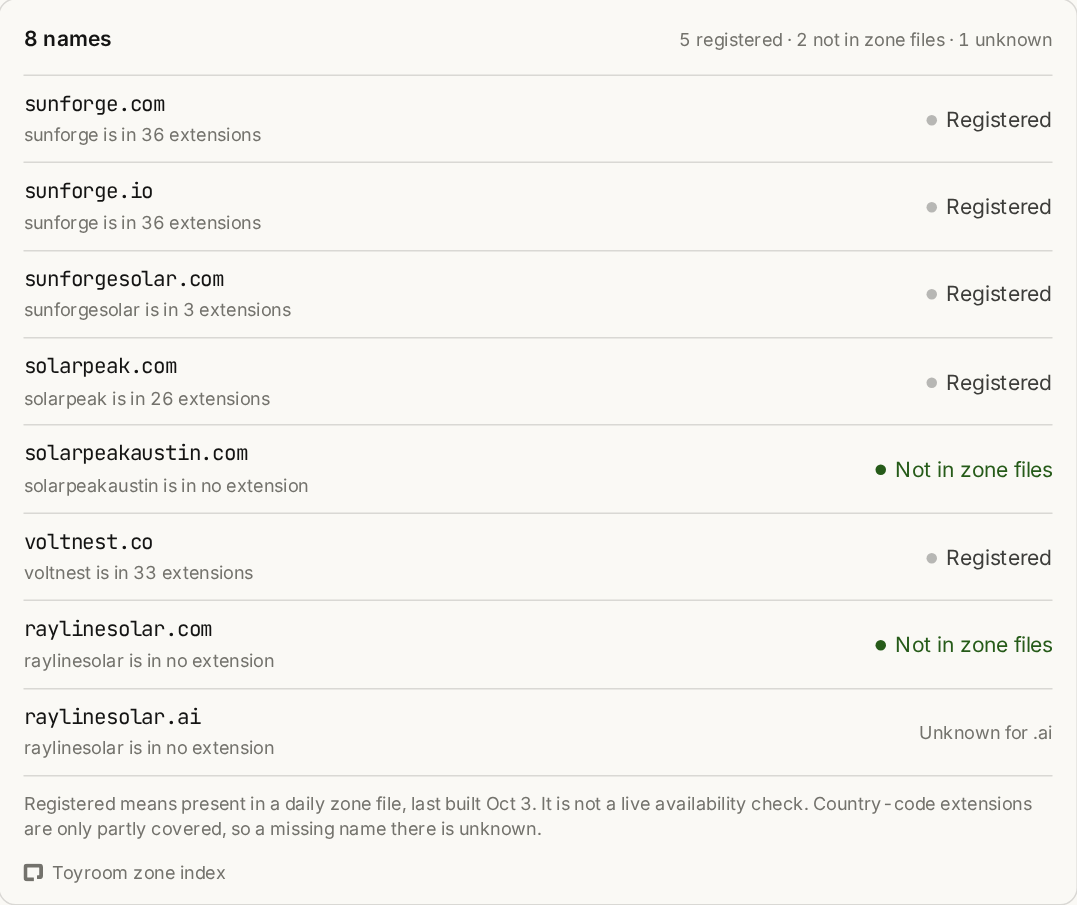Click the '8 names' heading
The width and height of the screenshot is (1077, 905).
click(x=68, y=39)
